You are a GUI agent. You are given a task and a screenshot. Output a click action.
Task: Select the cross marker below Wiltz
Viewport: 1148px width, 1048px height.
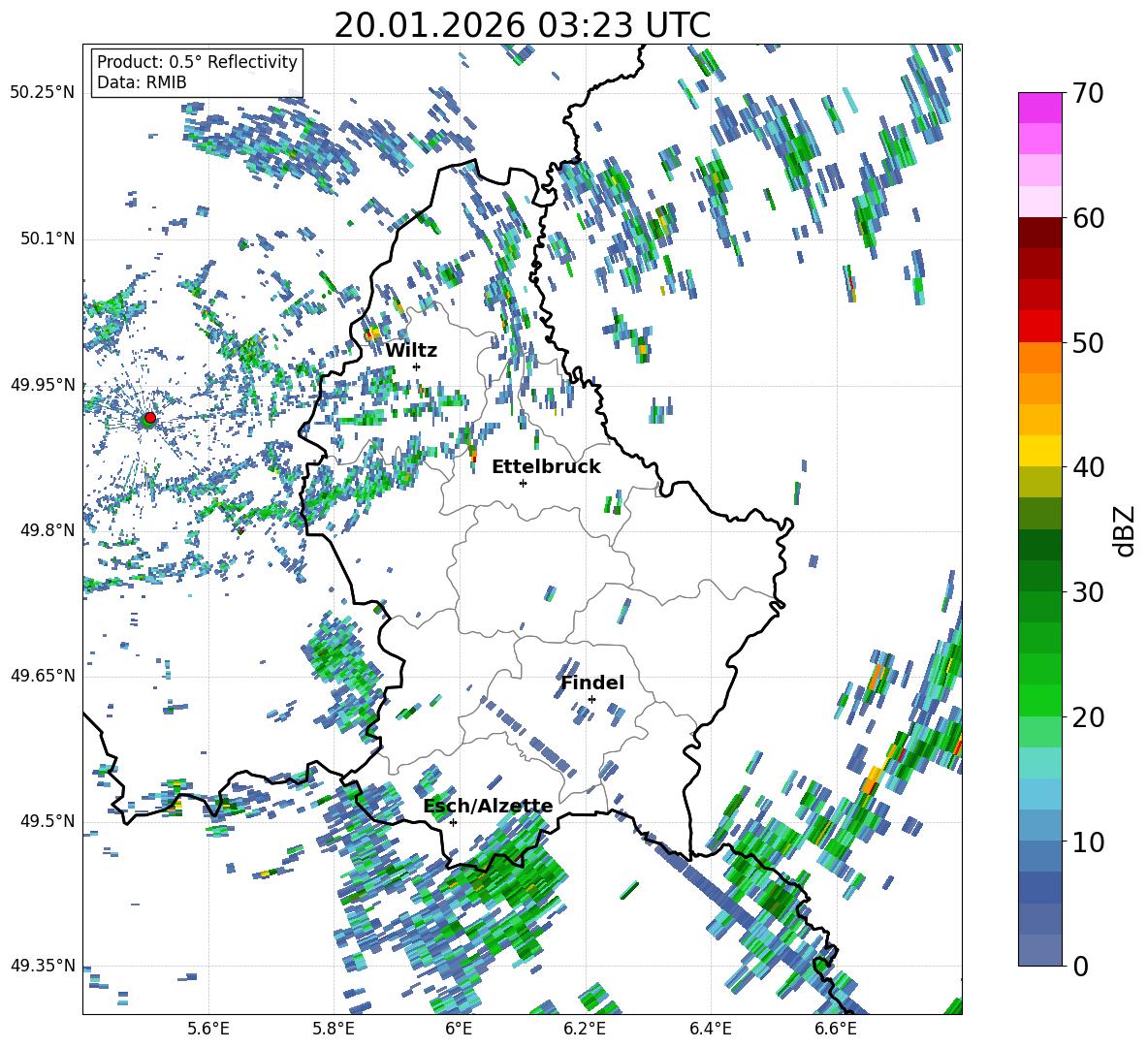coord(417,366)
